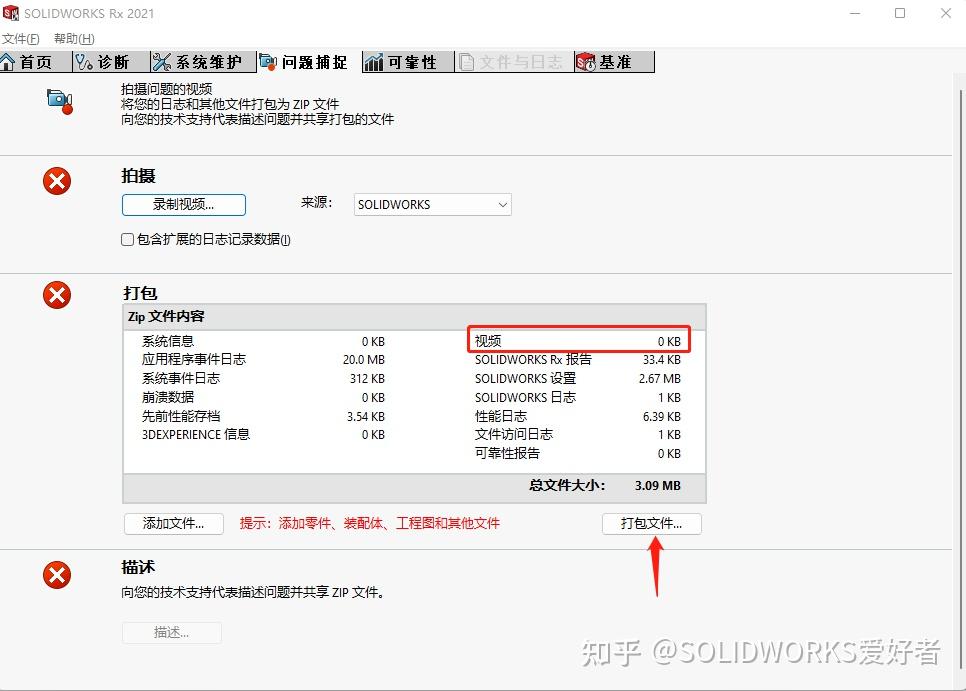Switch to the 首页 tab
The height and width of the screenshot is (691, 966).
point(36,62)
